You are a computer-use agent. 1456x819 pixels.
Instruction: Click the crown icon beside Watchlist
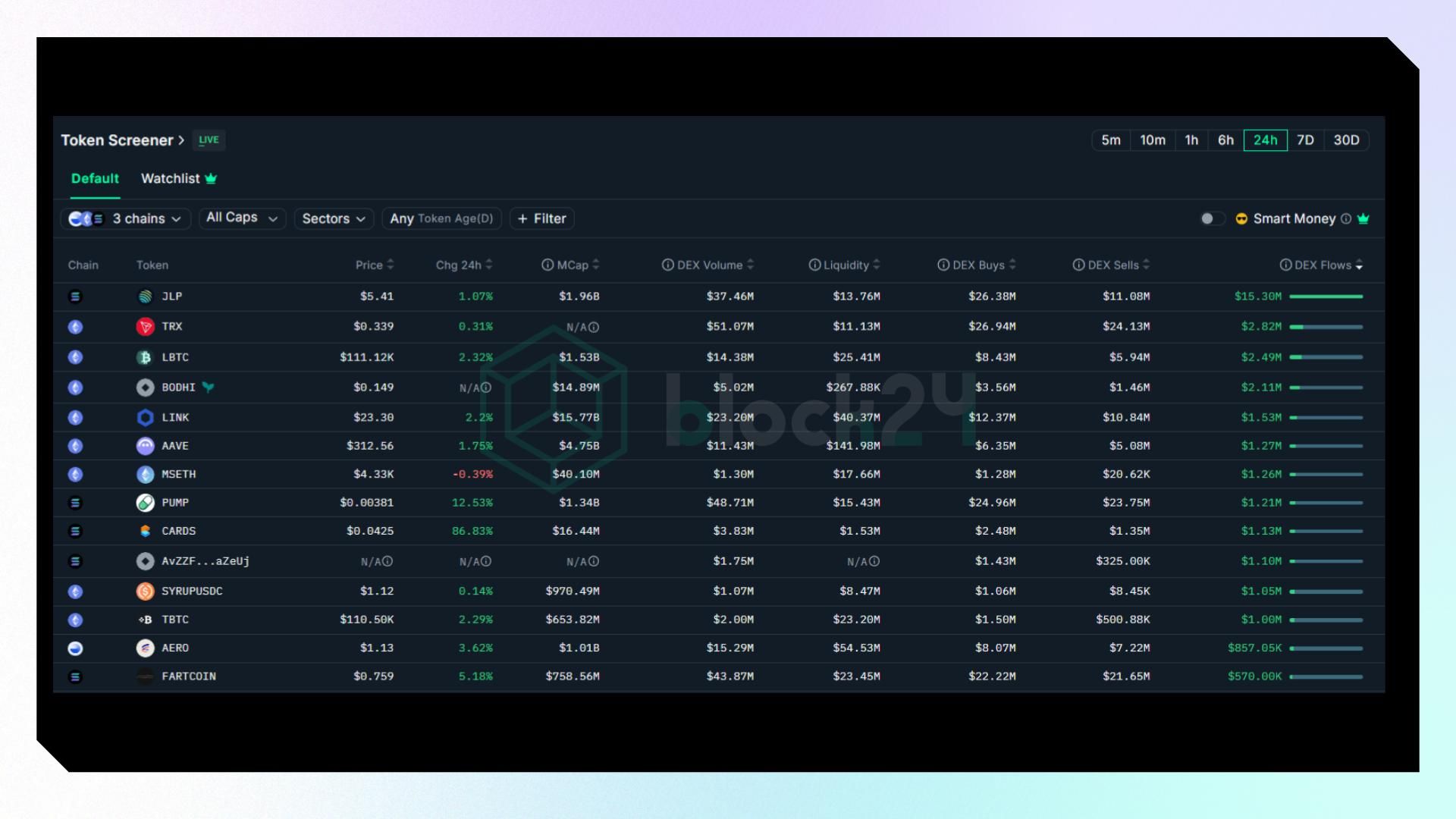pyautogui.click(x=211, y=179)
